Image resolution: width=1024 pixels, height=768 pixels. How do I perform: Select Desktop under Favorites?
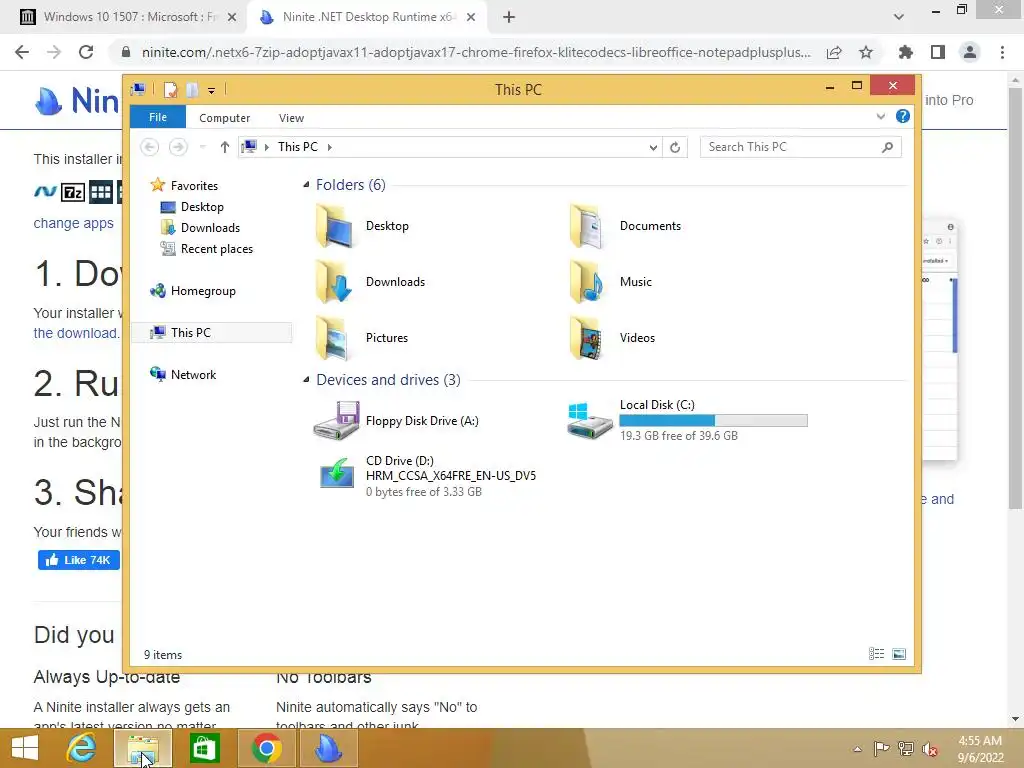(202, 207)
